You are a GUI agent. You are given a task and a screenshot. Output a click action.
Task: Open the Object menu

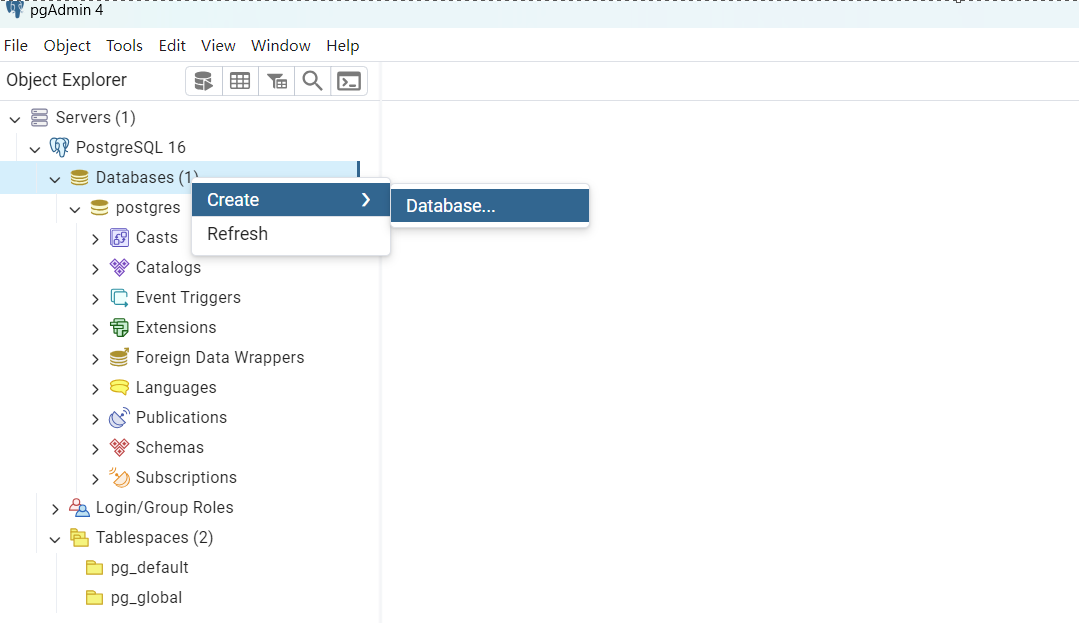pyautogui.click(x=66, y=45)
